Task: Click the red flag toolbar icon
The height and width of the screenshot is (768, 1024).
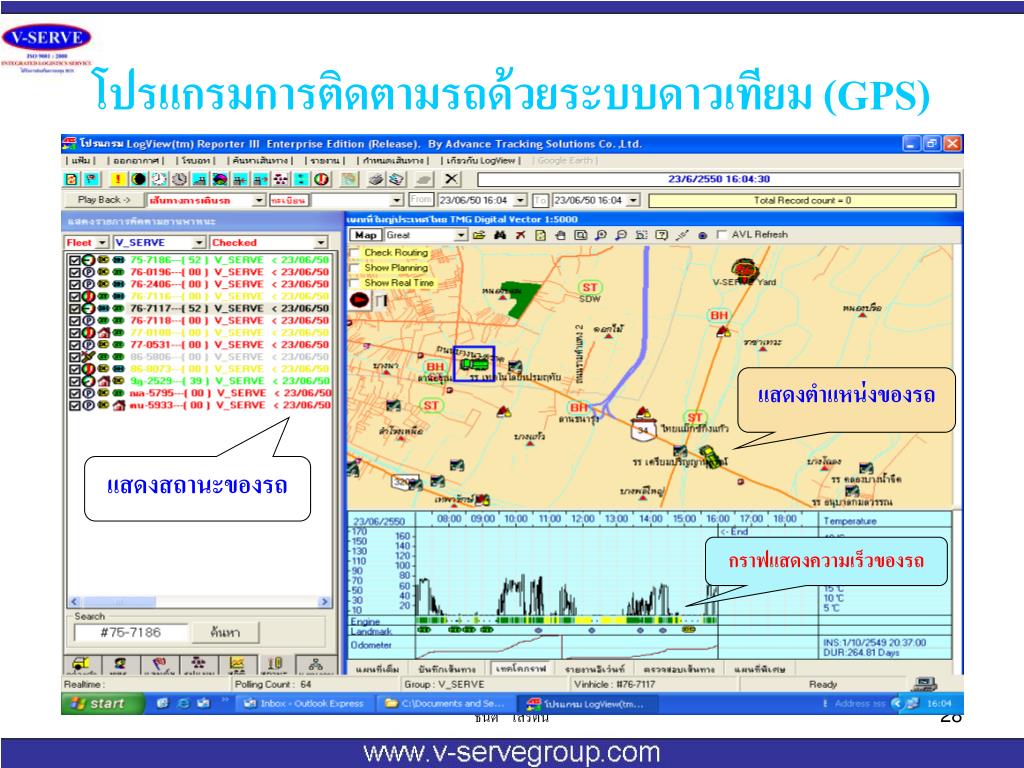Action: 92,179
